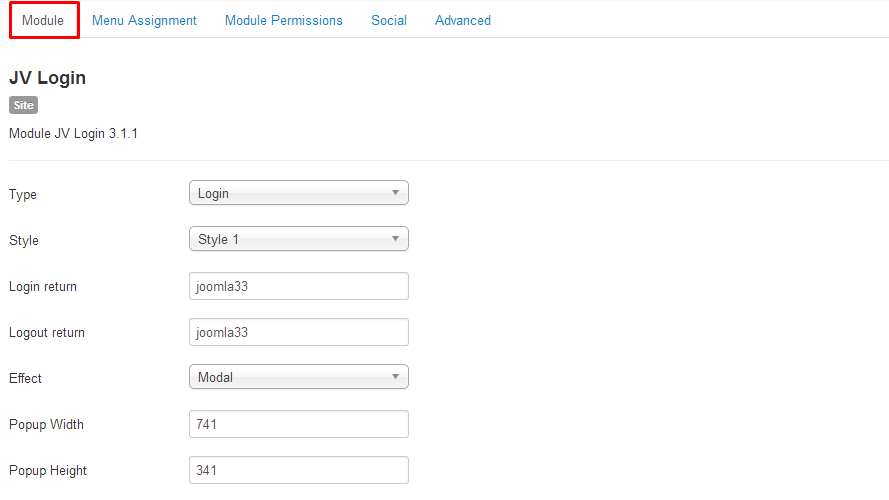Screen dimensions: 889x500
Task: Click the Login return label
Action: coord(43,286)
